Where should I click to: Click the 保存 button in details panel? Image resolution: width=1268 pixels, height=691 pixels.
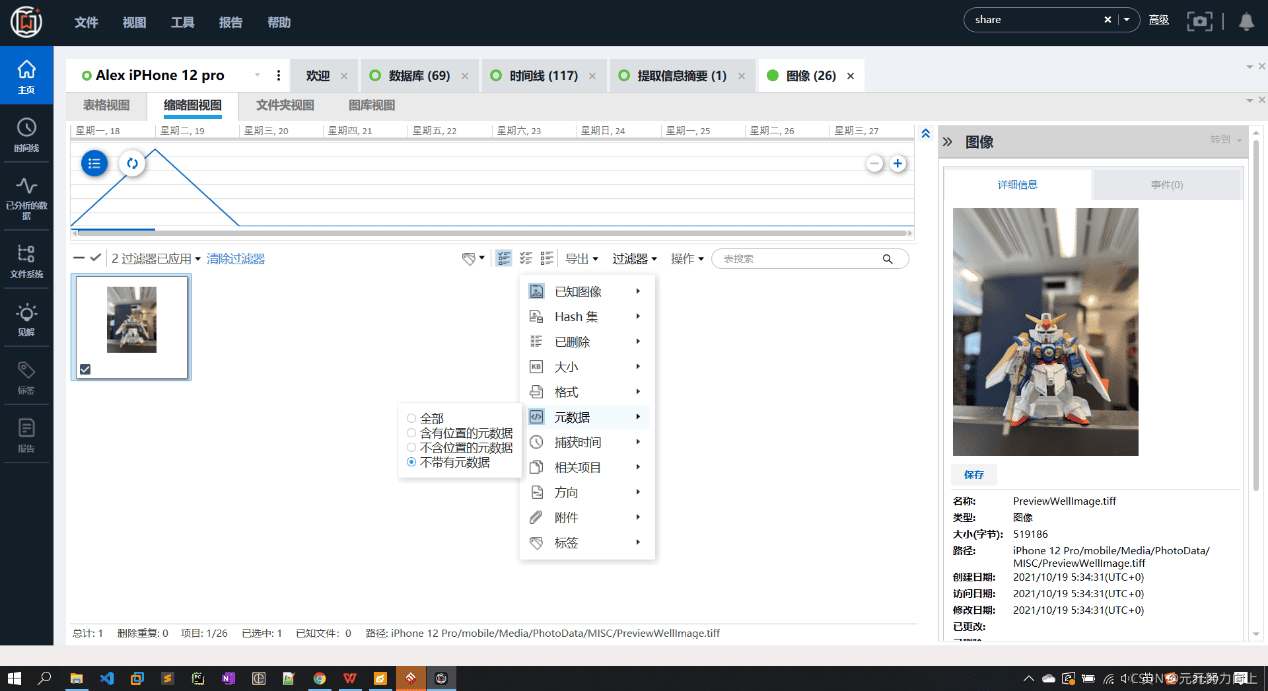[x=973, y=474]
